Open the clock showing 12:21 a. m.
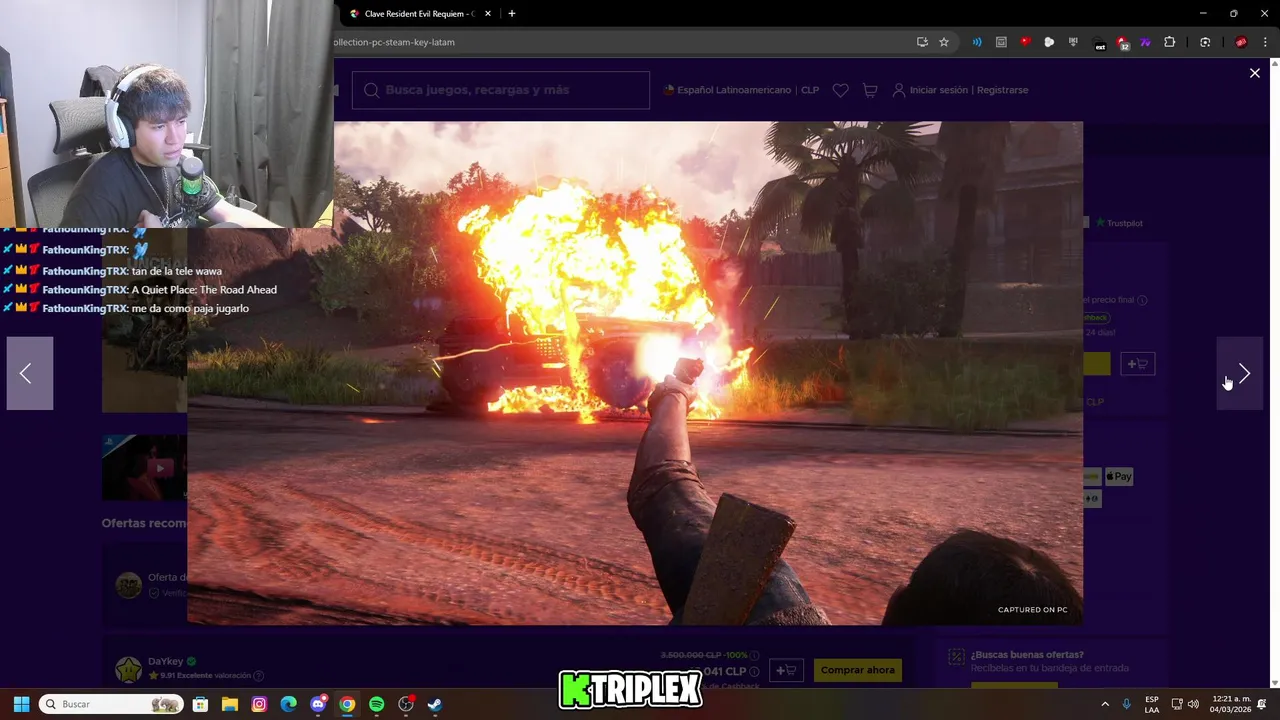 (1230, 704)
